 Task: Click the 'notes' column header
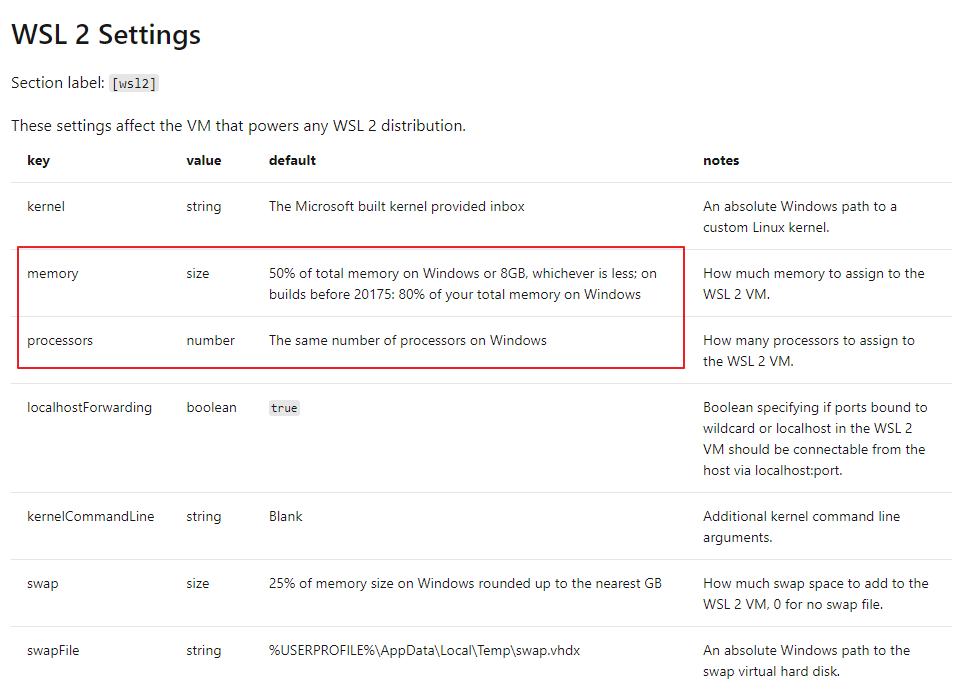pos(721,160)
